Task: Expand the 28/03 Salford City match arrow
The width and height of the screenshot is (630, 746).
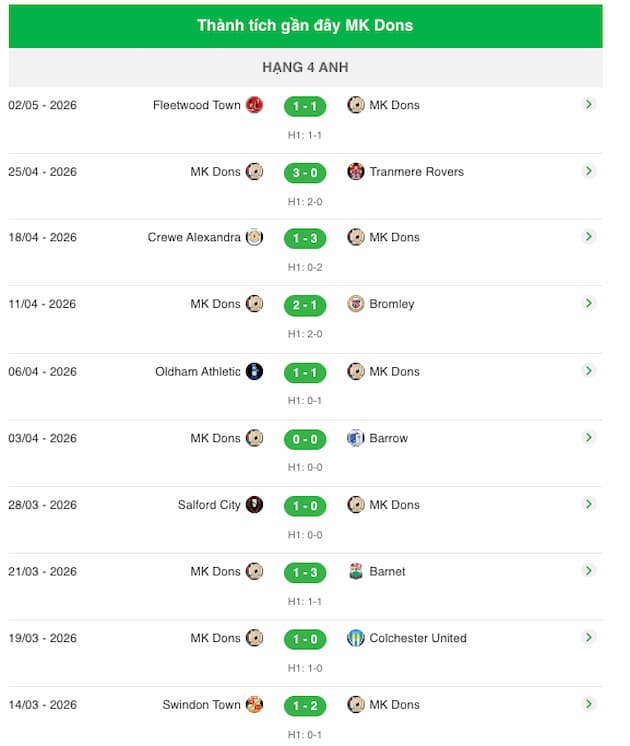Action: pyautogui.click(x=589, y=504)
